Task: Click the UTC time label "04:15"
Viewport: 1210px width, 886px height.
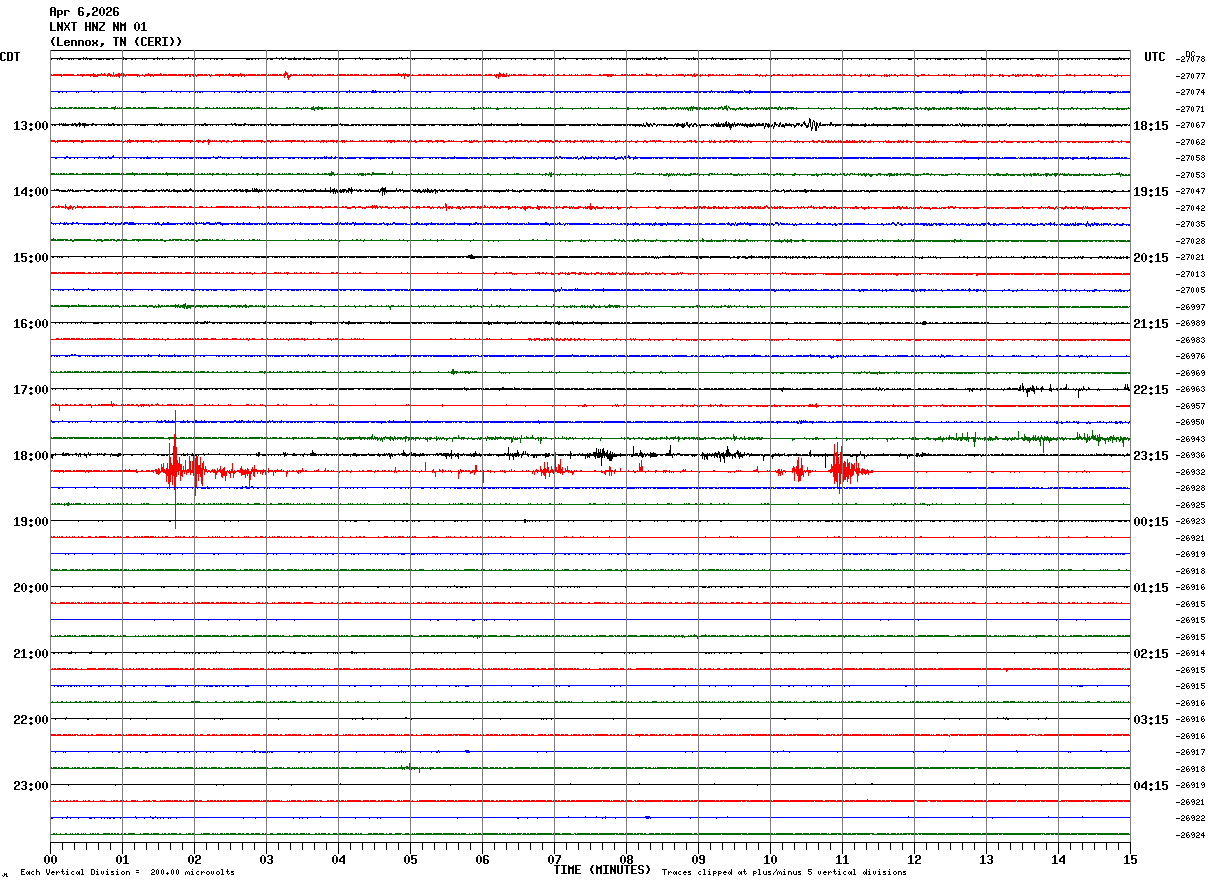Action: (x=1151, y=786)
